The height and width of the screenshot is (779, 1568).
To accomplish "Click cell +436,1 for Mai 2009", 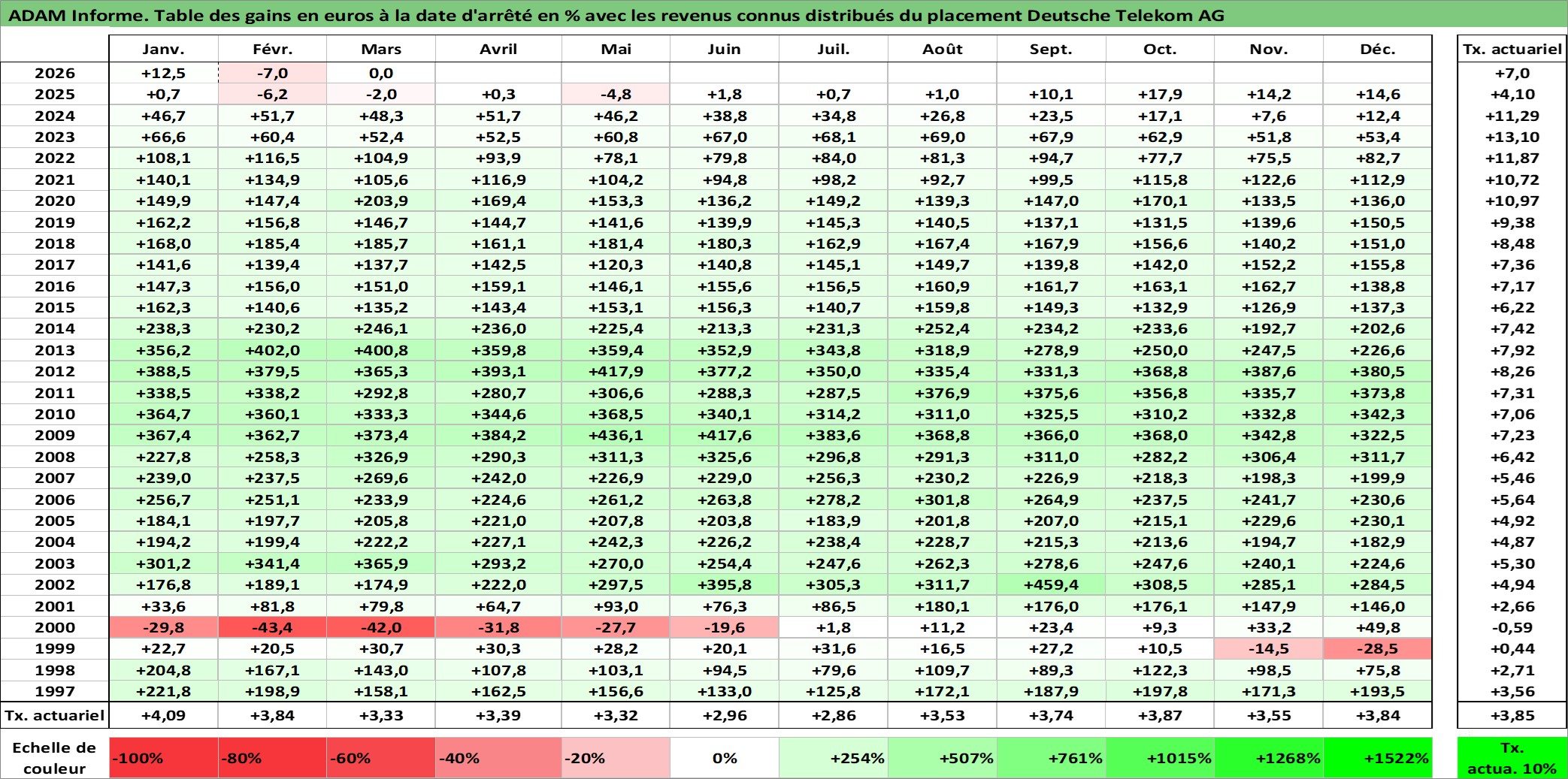I will point(616,435).
